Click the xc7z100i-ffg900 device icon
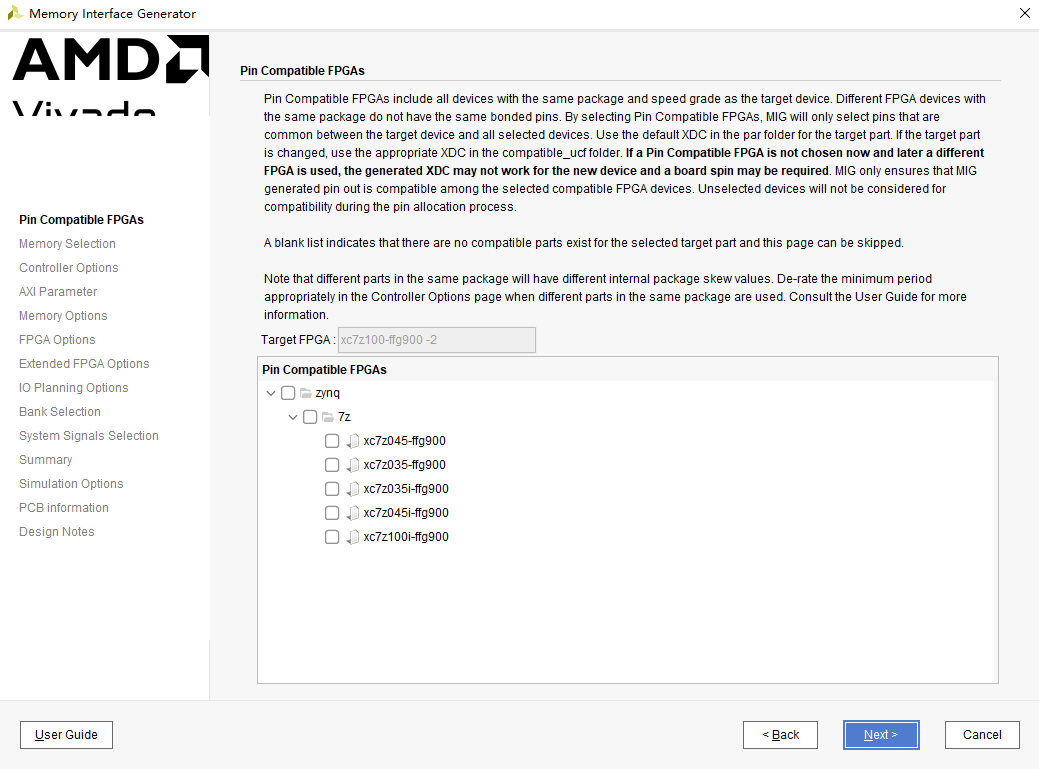 click(x=353, y=537)
